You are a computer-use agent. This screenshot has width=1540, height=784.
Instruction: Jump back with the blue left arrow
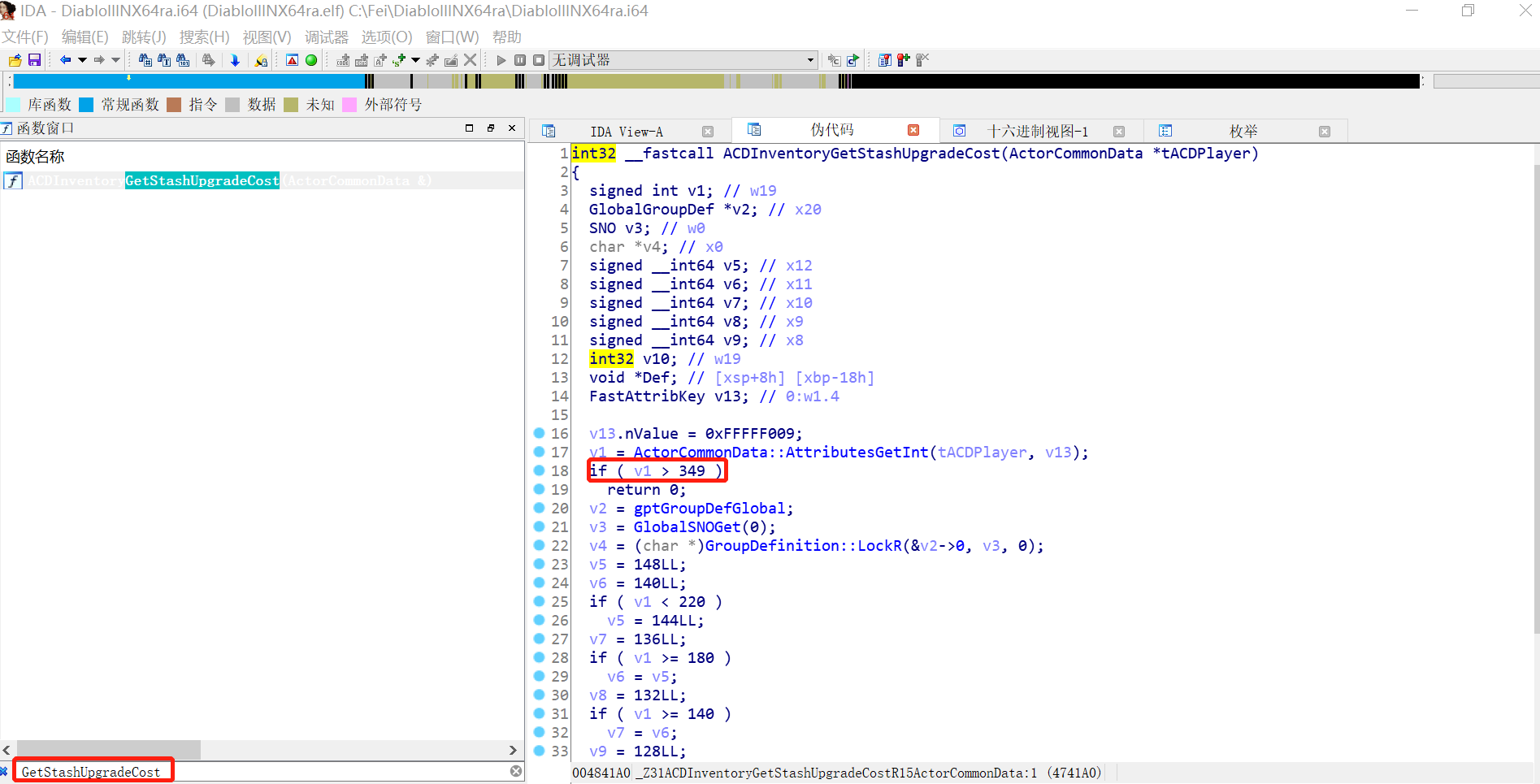tap(65, 60)
